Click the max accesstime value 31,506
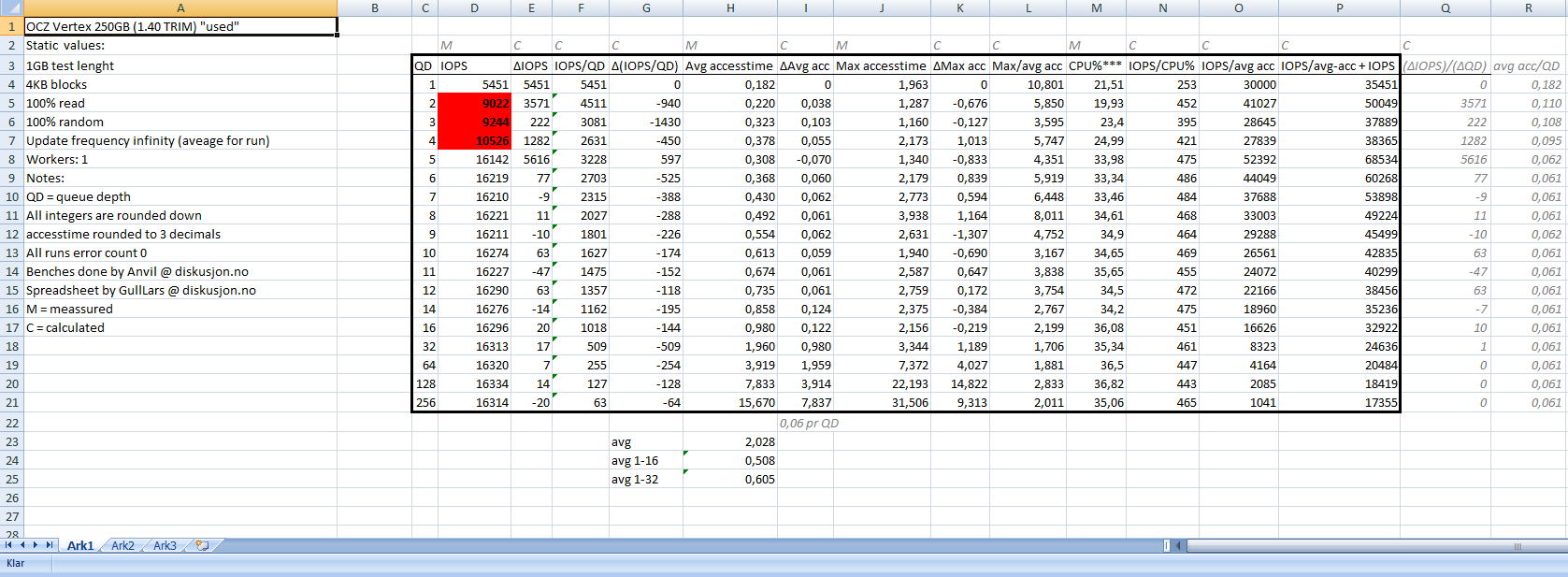 (881, 402)
